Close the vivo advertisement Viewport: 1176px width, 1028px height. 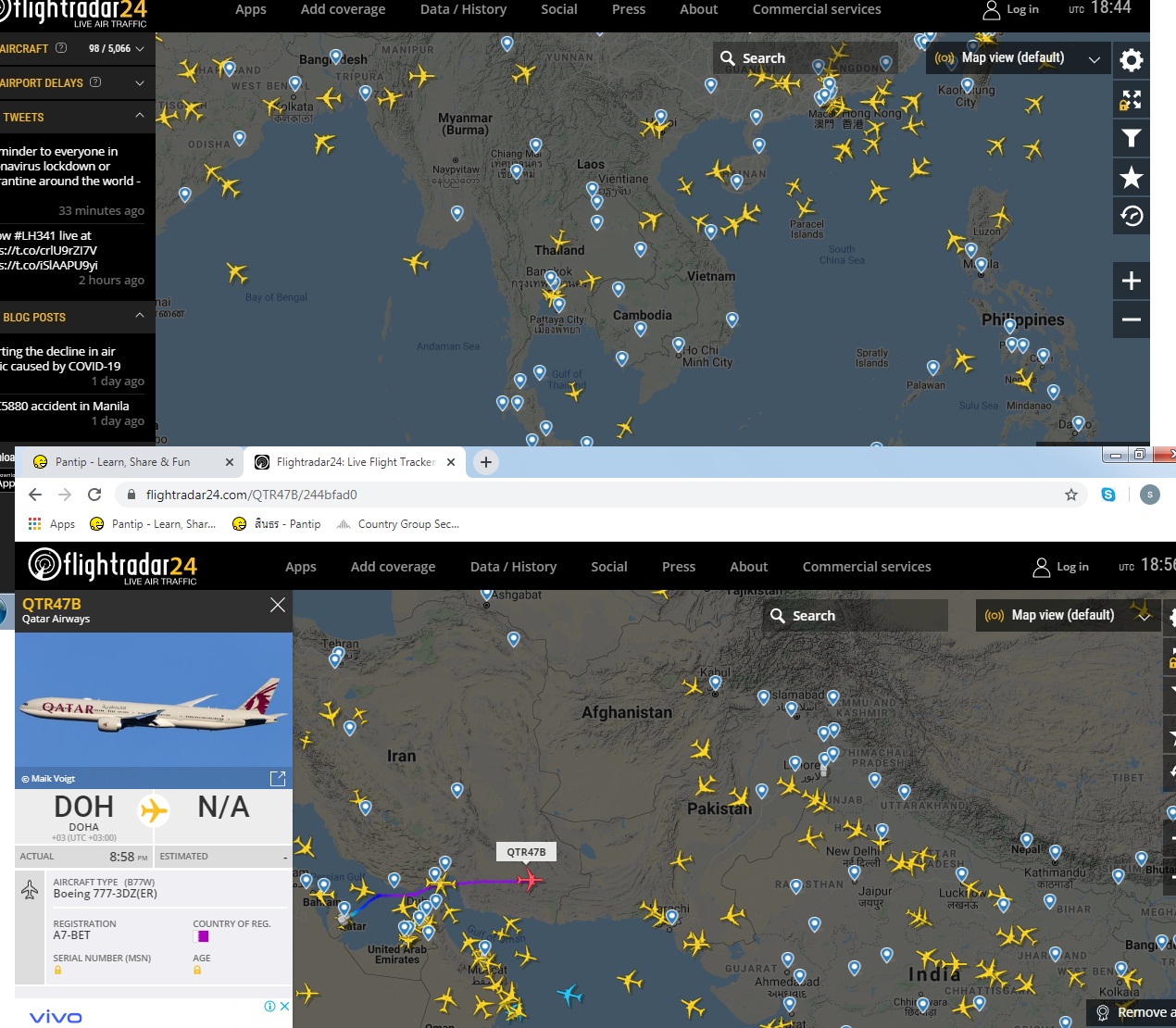(x=284, y=1006)
